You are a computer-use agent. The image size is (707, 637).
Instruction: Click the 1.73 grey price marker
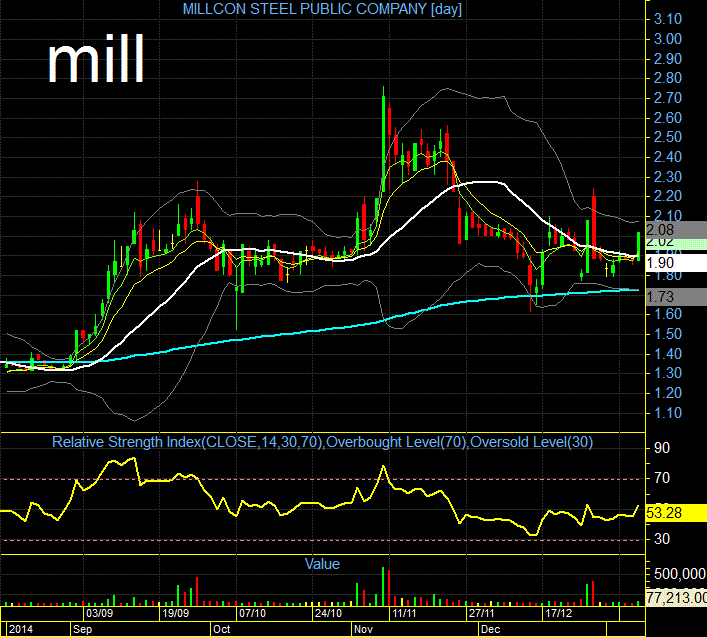(x=676, y=297)
